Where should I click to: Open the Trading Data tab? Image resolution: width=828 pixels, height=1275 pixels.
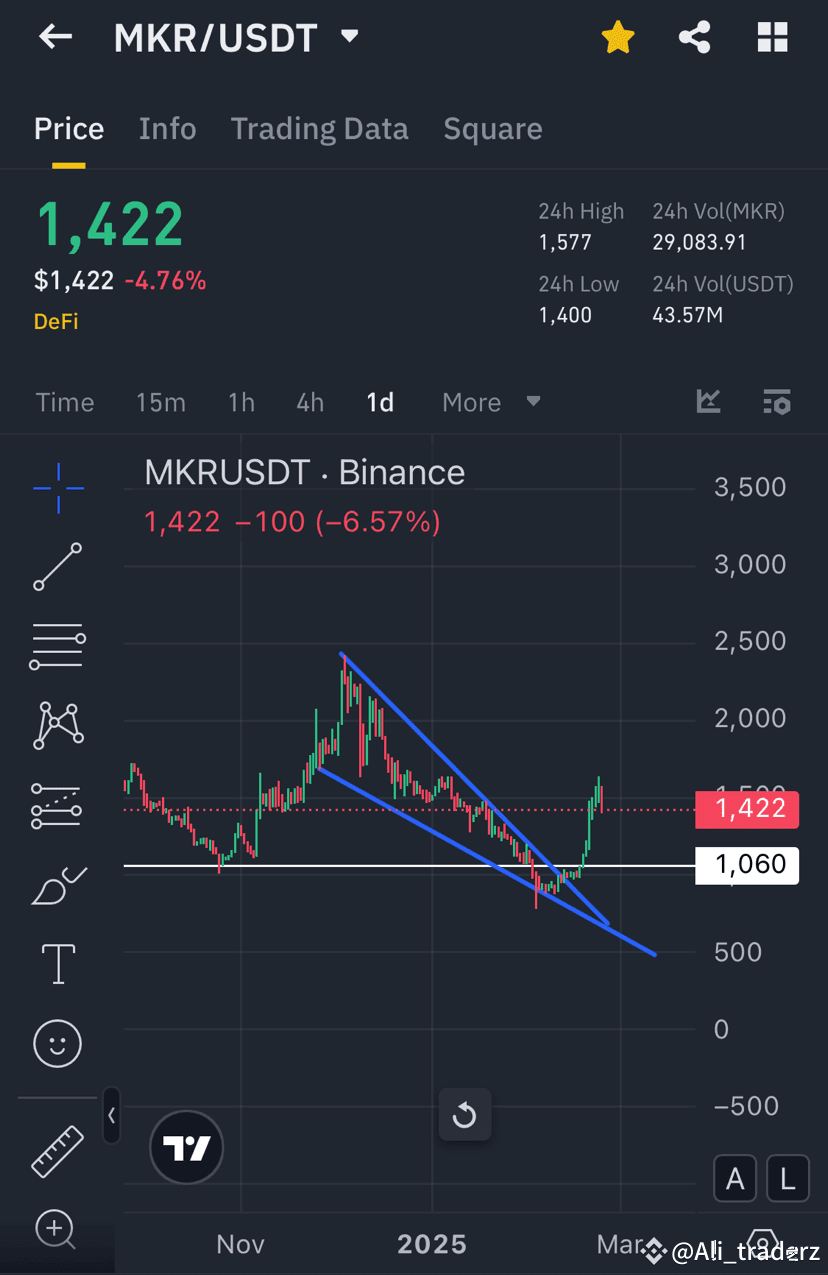320,129
